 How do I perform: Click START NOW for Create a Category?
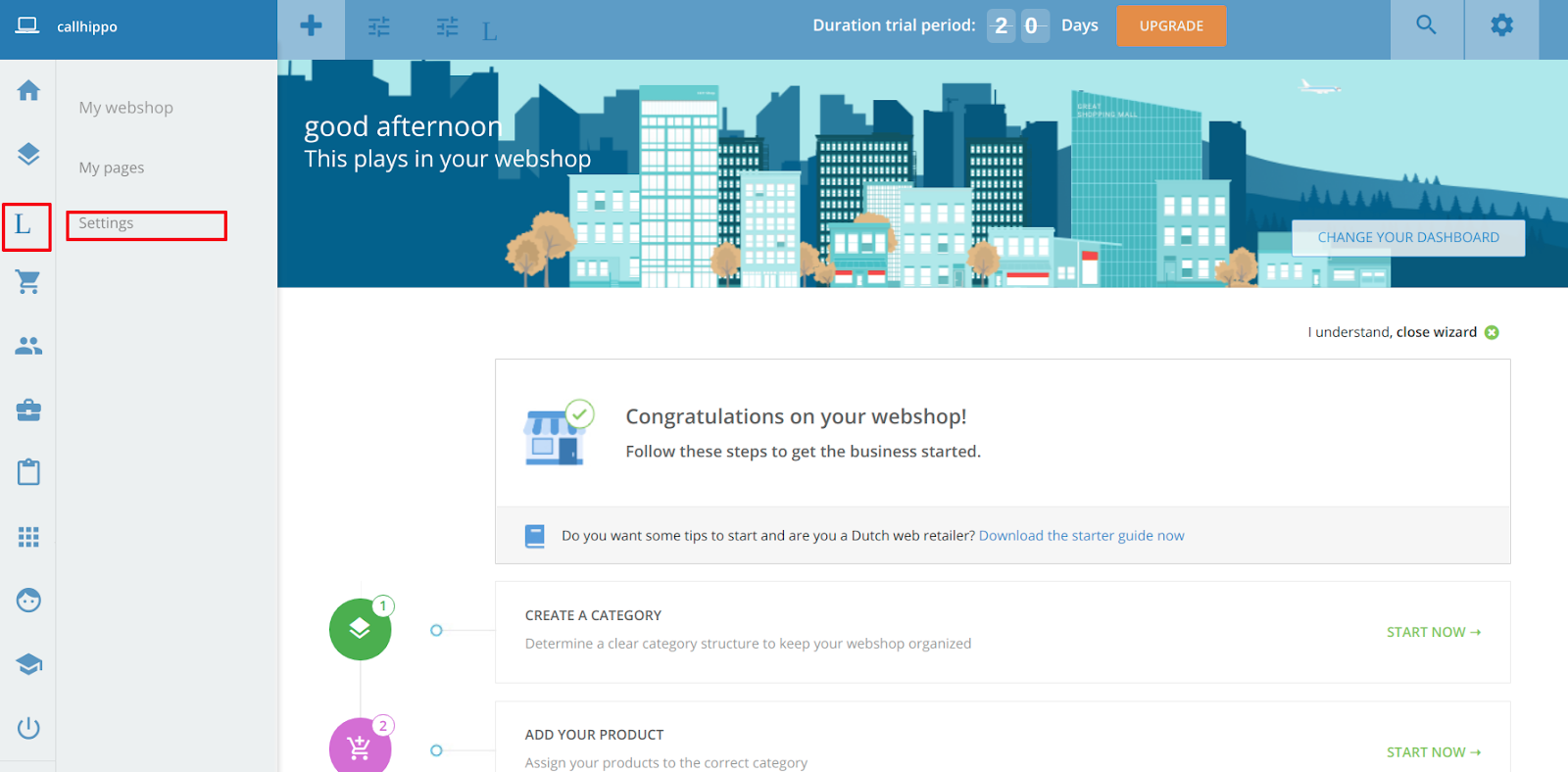(x=1434, y=632)
